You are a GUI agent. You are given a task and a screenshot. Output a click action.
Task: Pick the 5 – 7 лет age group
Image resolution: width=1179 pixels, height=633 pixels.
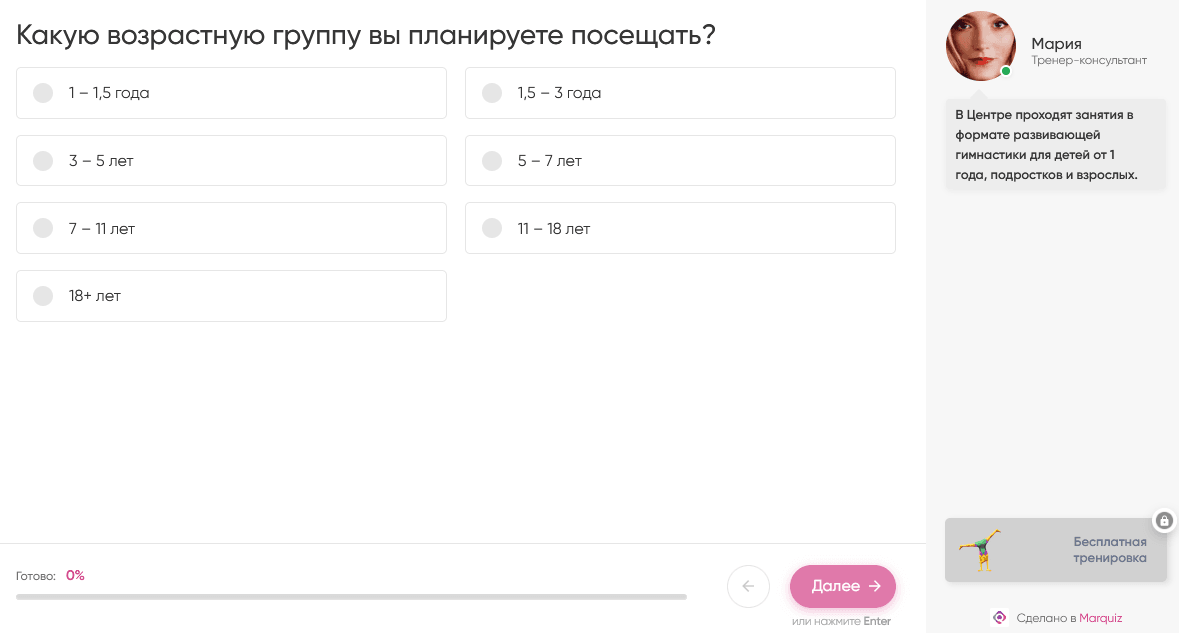click(x=492, y=161)
